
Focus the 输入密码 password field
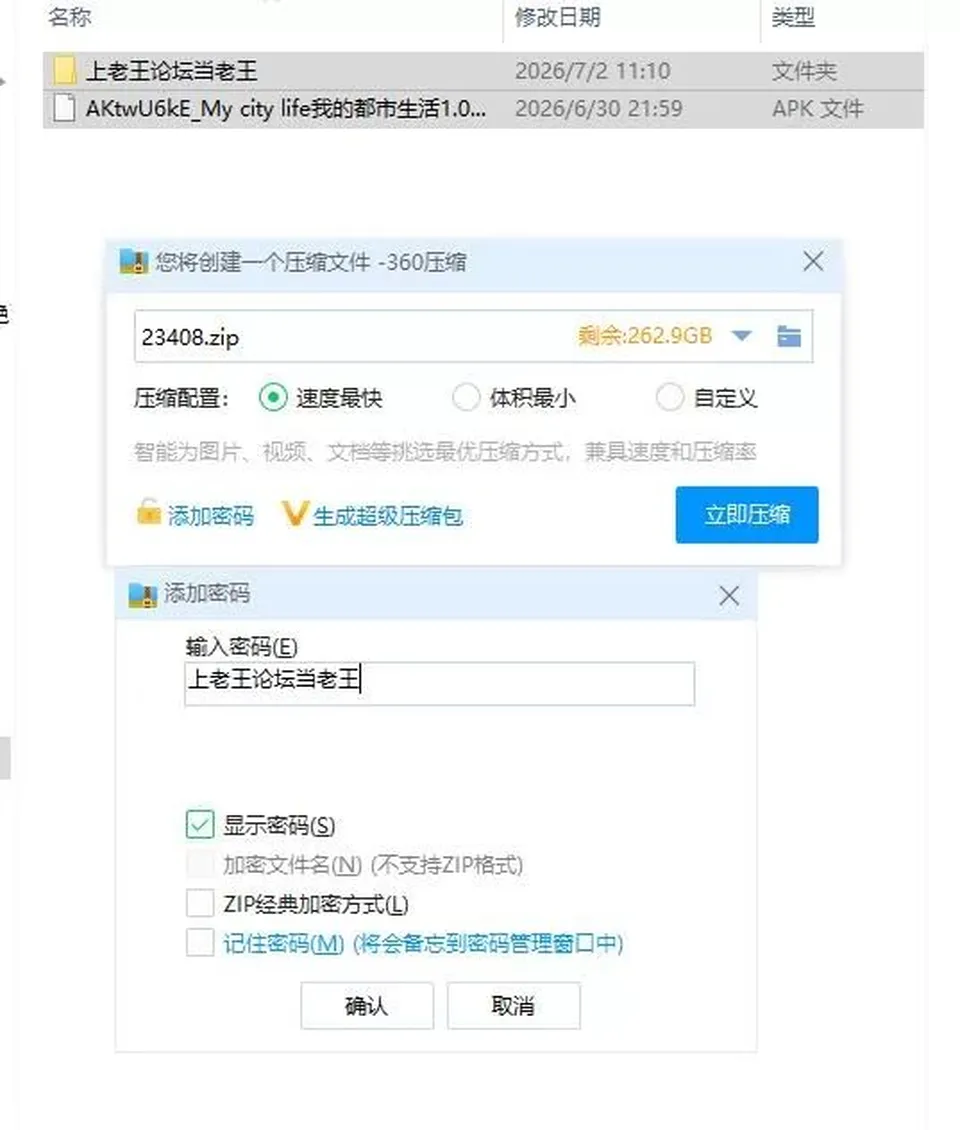point(440,683)
